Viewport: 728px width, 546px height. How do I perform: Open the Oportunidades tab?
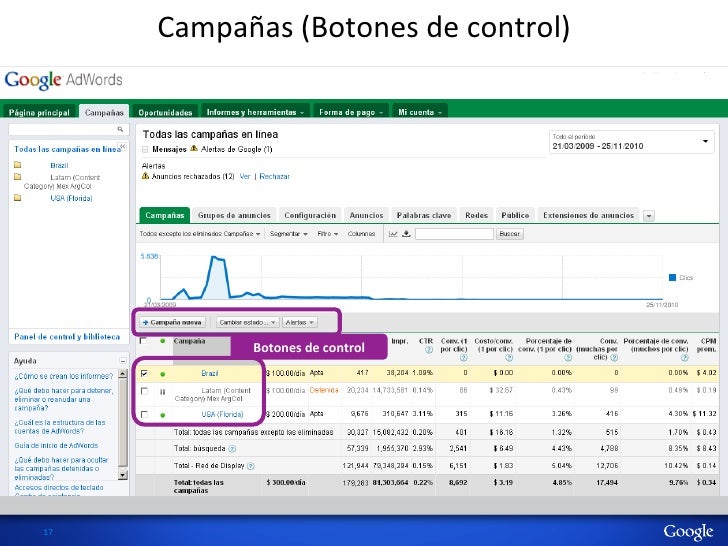[x=165, y=112]
